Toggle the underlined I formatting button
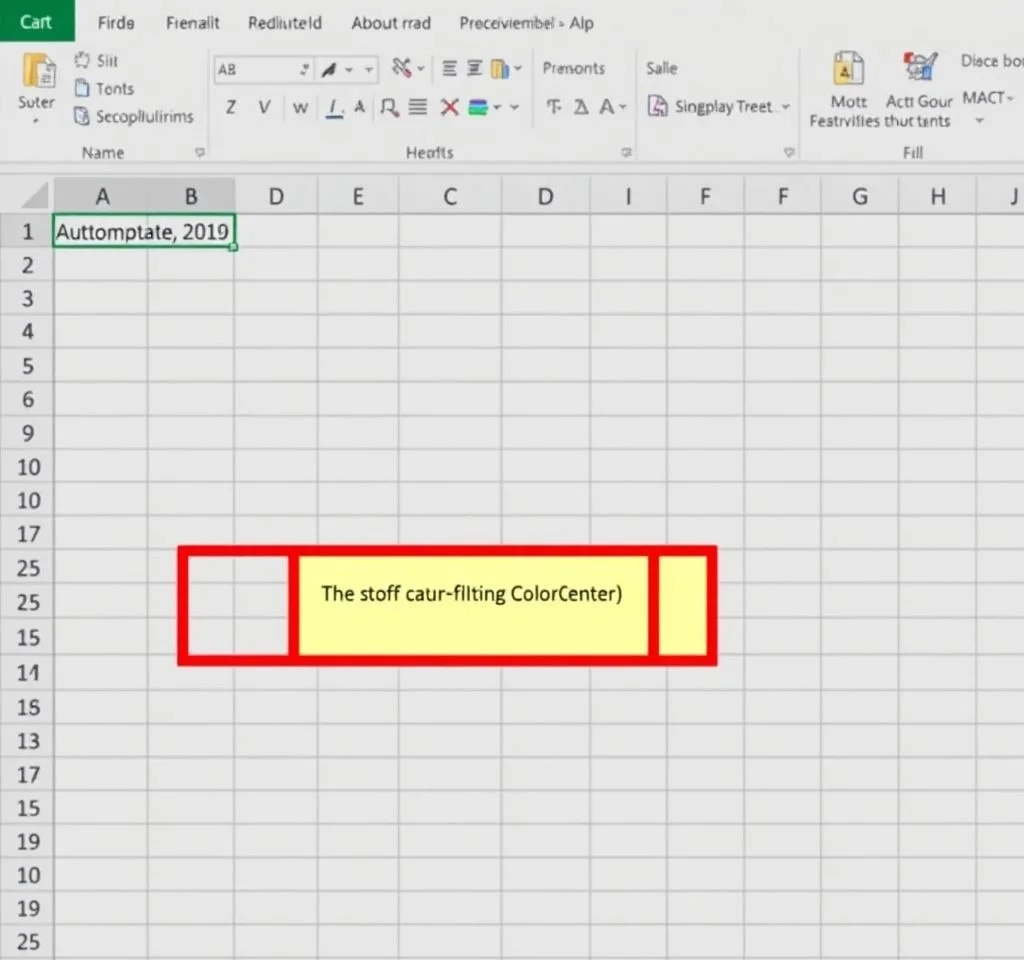Screen dimensions: 1024x960 [334, 107]
